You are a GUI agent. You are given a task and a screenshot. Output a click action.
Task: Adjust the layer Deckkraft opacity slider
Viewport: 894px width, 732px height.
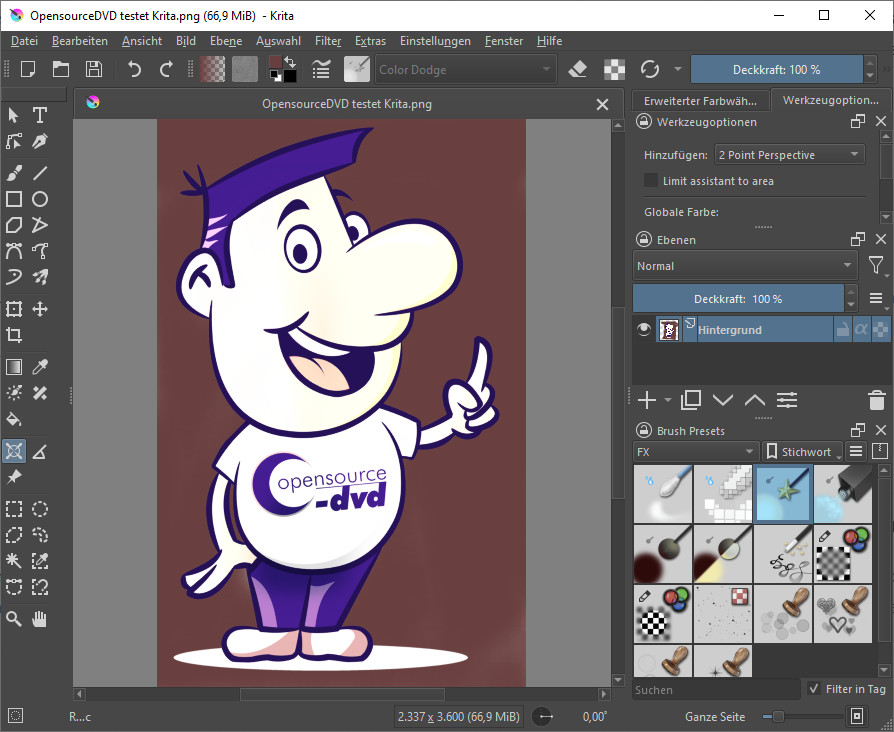point(738,299)
